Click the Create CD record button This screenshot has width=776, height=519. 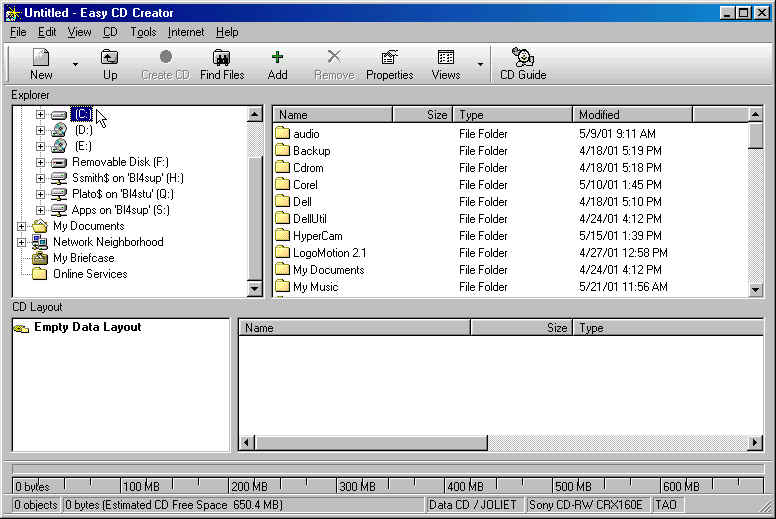tap(165, 64)
